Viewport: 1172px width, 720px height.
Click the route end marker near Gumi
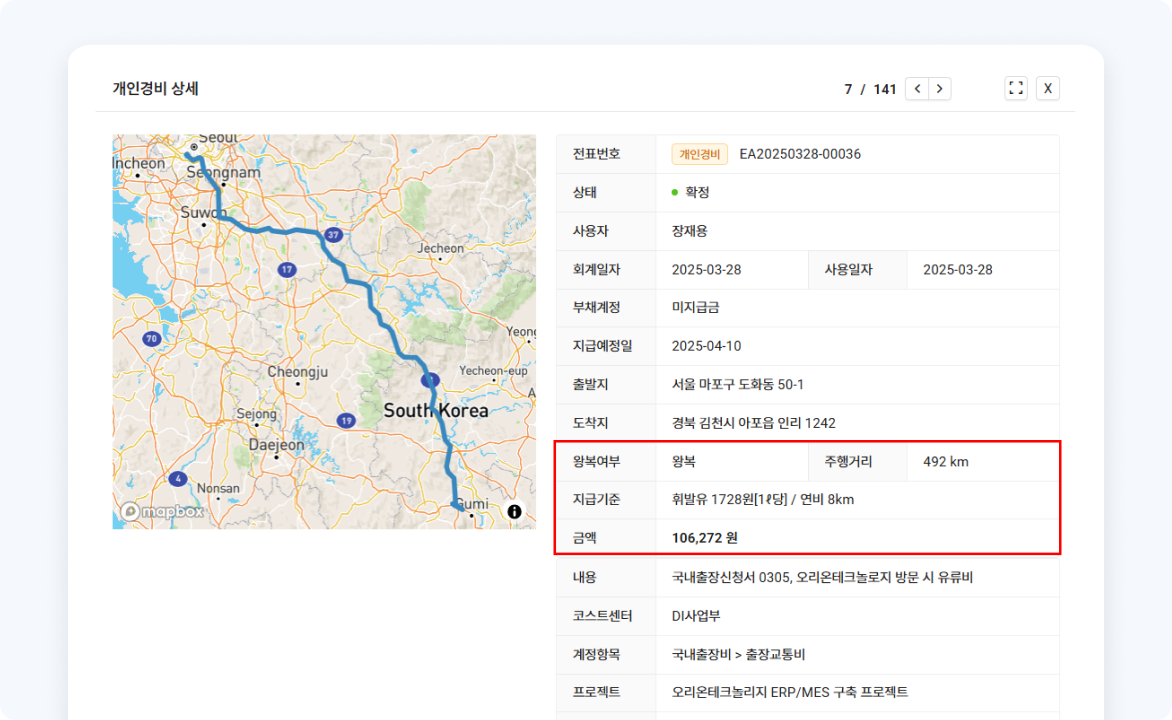(461, 509)
